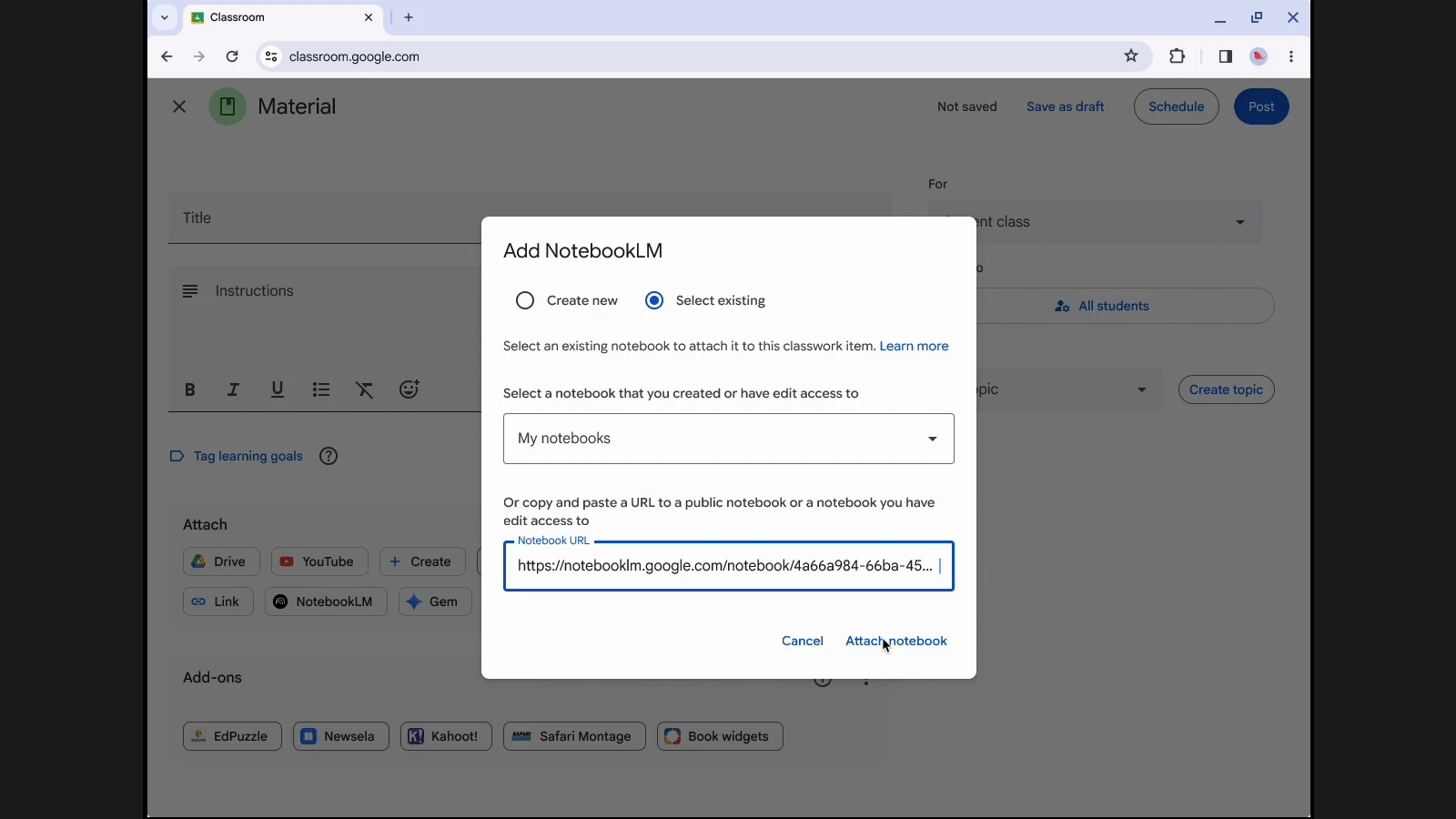Click Attach notebook button
Image resolution: width=1456 pixels, height=819 pixels.
tap(895, 641)
